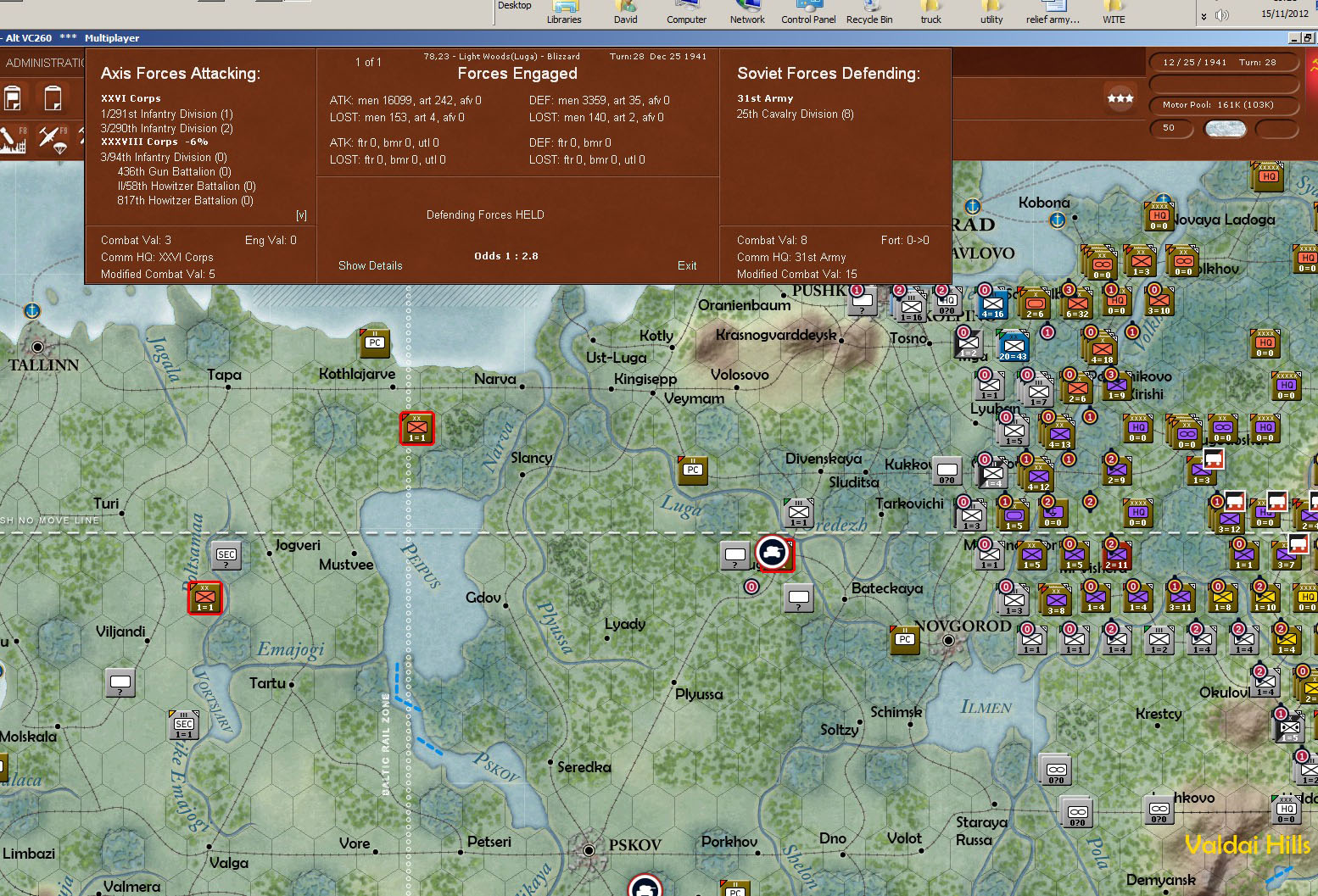The image size is (1318, 896).
Task: Click the Narva city label on the map
Action: click(x=495, y=379)
